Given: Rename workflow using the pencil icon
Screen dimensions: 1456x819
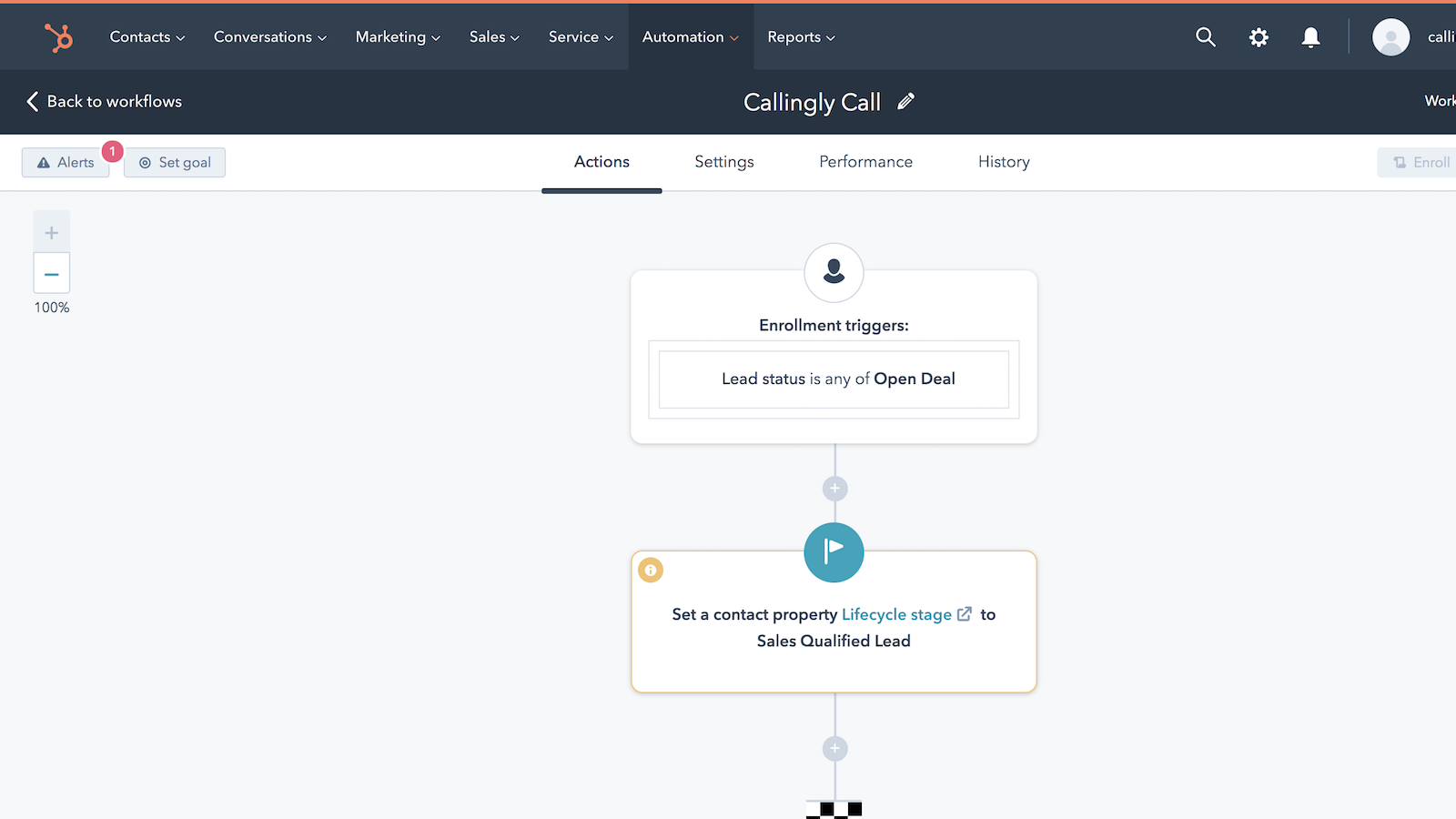Looking at the screenshot, I should (905, 102).
